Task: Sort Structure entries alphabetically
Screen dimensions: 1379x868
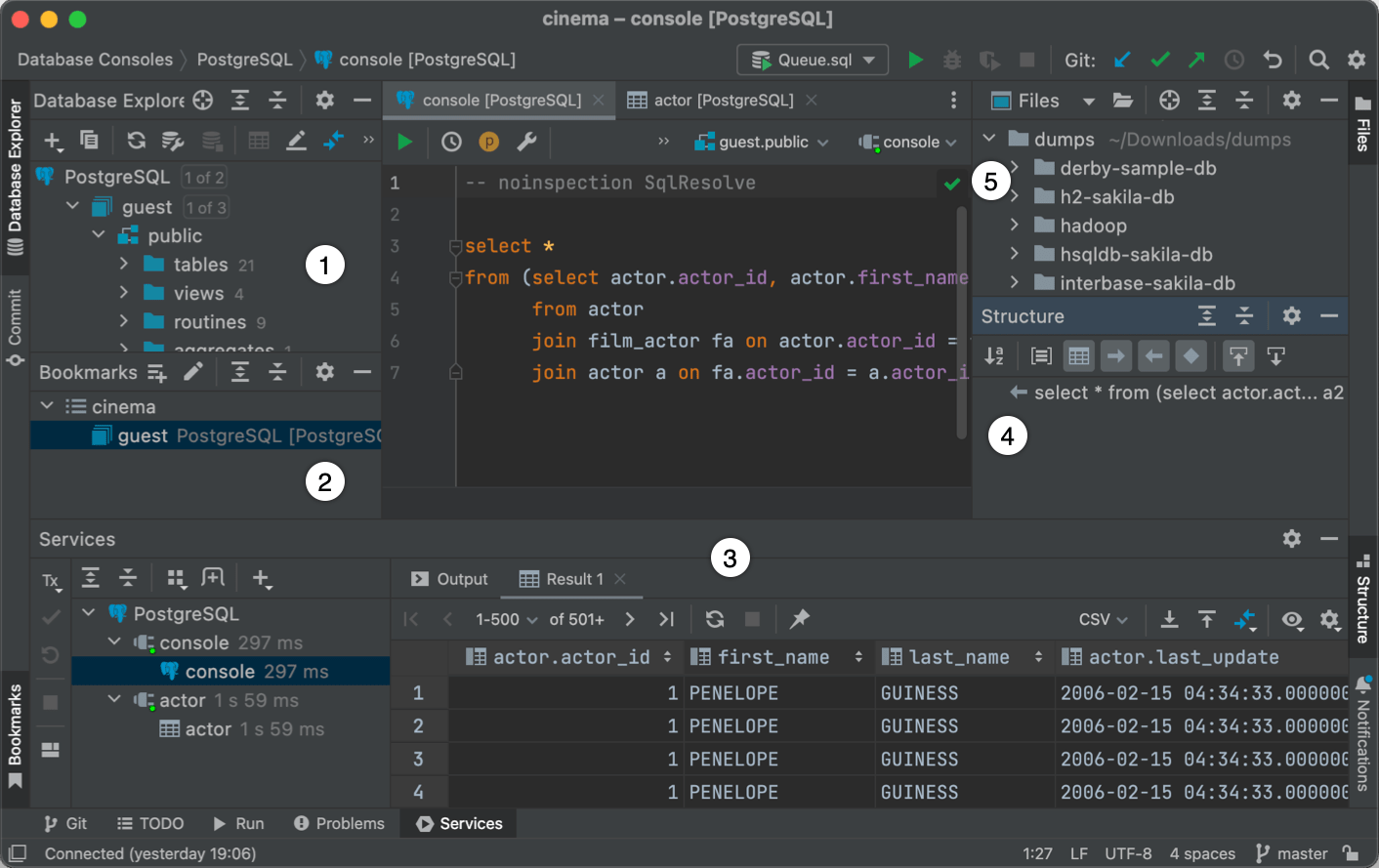Action: (x=994, y=355)
